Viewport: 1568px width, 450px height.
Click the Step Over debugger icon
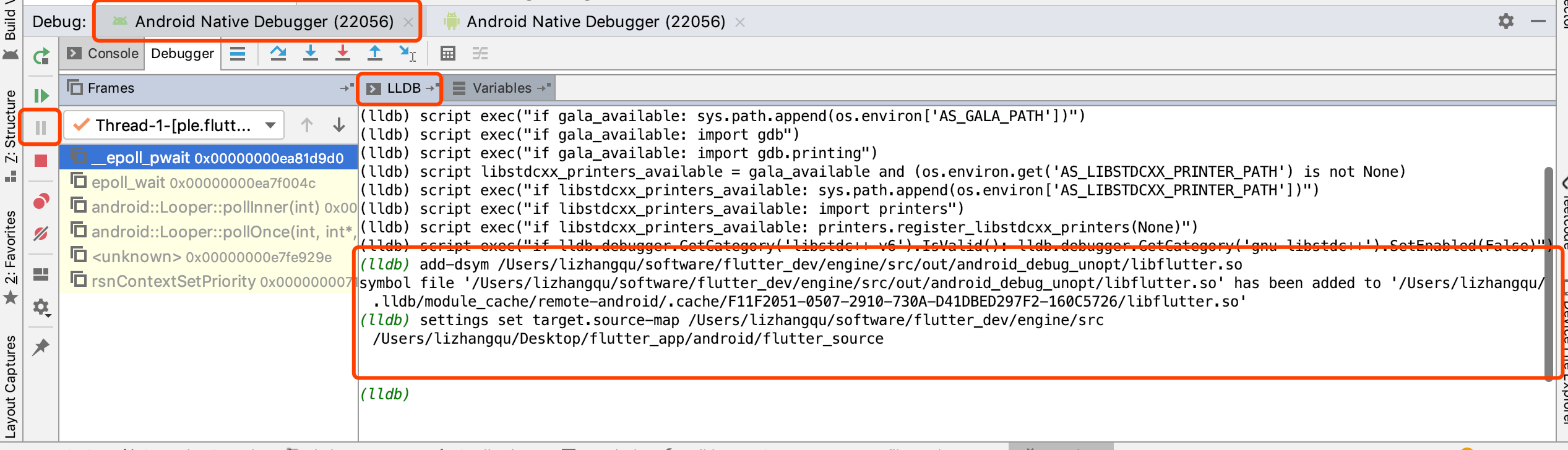point(278,54)
